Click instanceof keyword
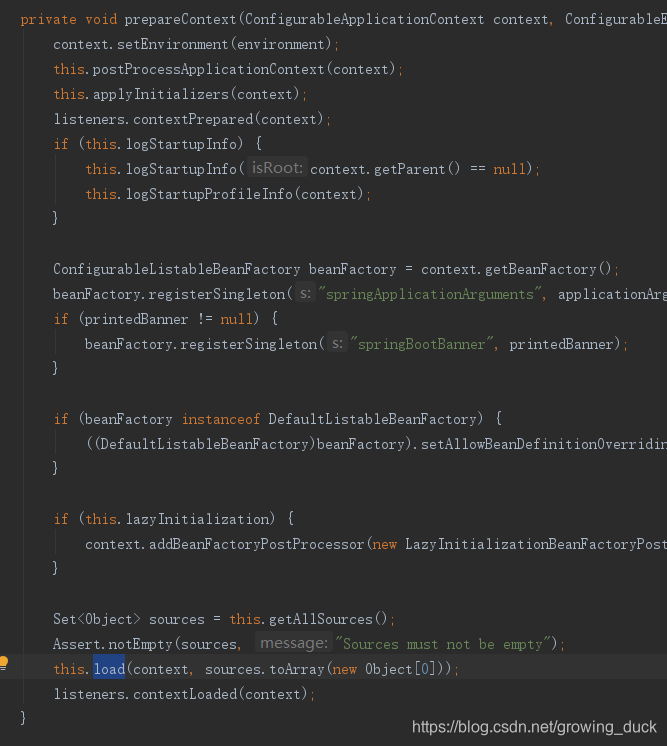The height and width of the screenshot is (746, 667). click(x=221, y=419)
